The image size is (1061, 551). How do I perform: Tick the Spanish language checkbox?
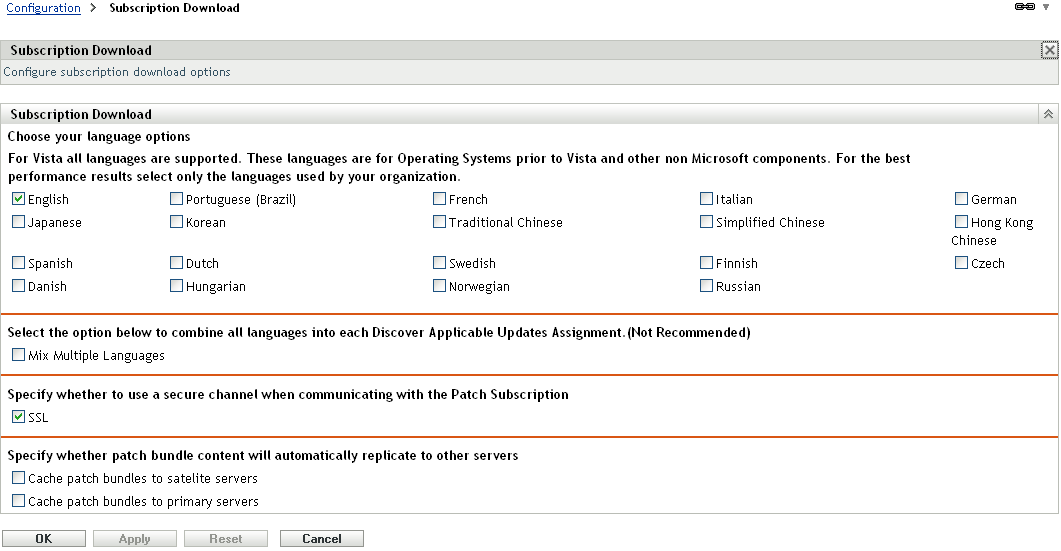point(18,263)
